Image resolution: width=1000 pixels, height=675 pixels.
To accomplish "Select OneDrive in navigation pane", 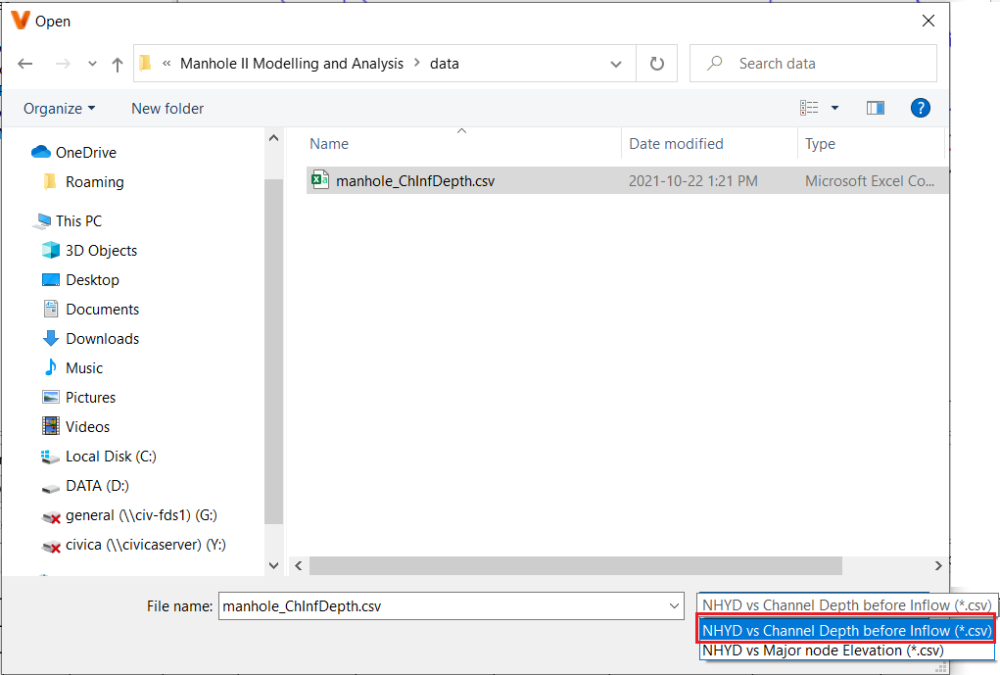I will (x=85, y=152).
